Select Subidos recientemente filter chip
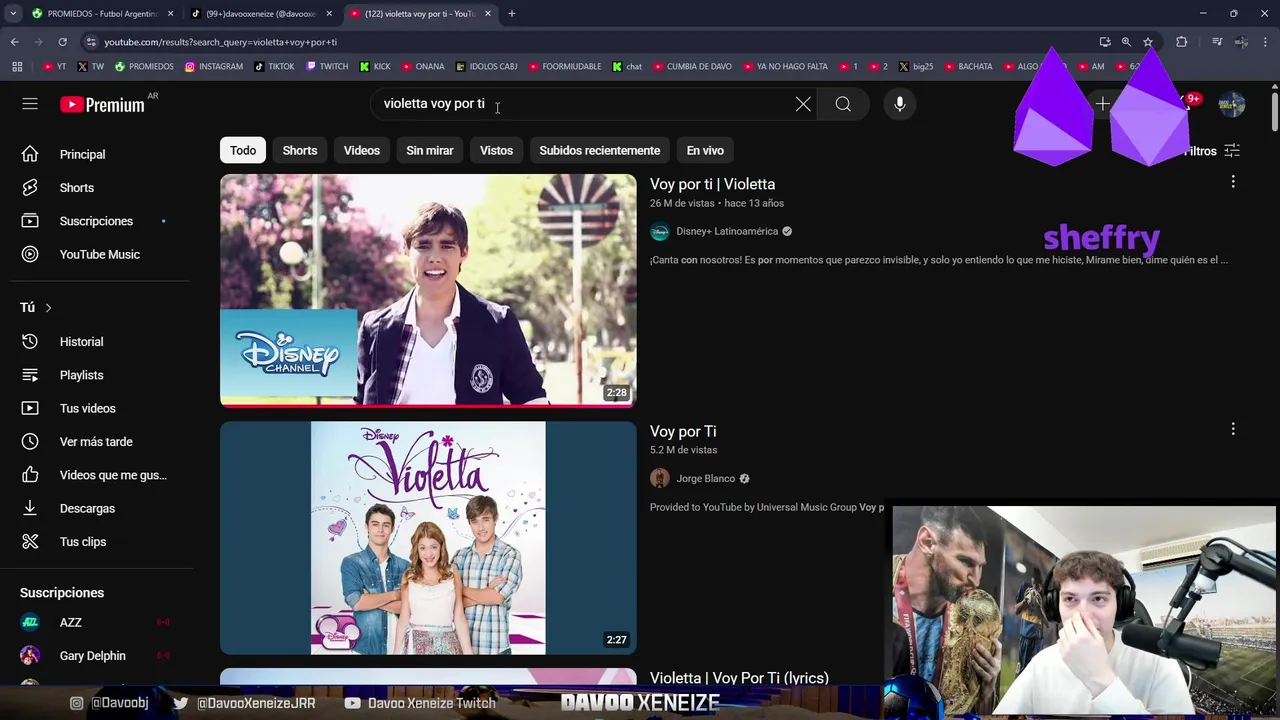 (x=600, y=150)
